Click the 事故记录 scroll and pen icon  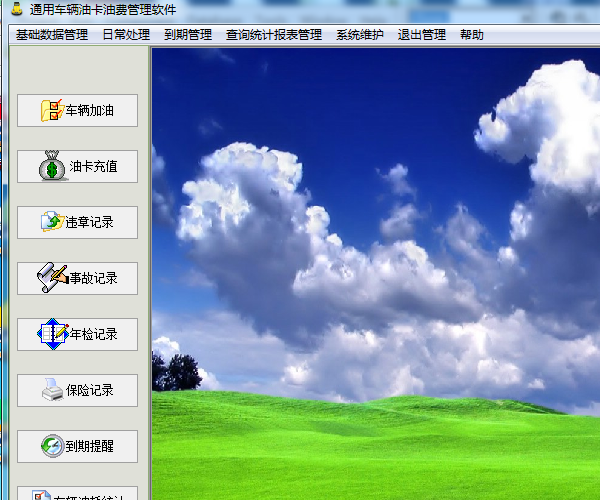point(53,277)
